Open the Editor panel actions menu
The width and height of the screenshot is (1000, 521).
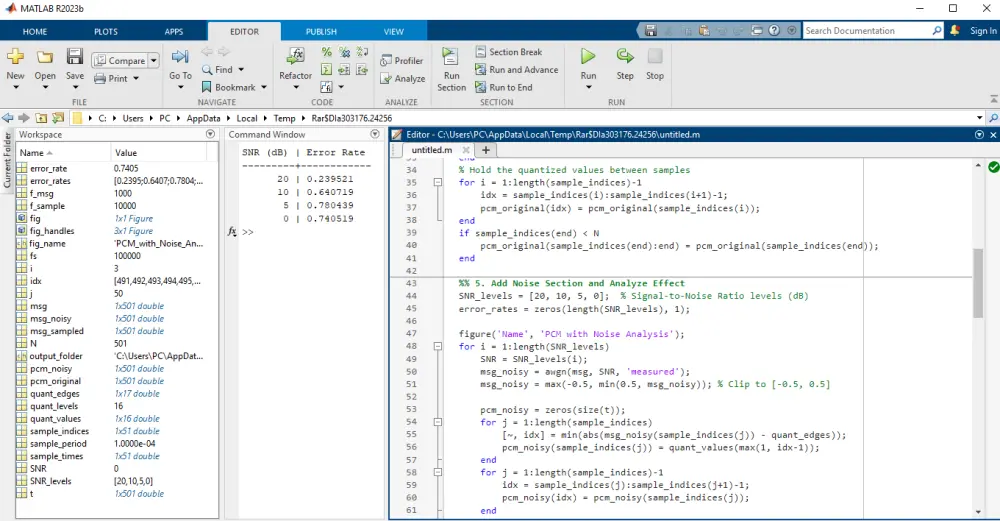click(980, 135)
